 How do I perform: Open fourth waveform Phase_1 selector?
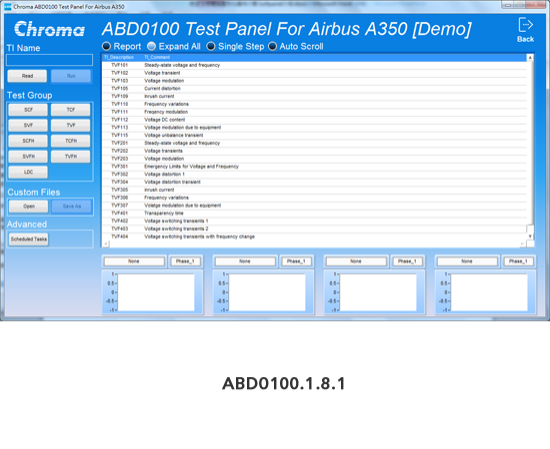point(518,261)
